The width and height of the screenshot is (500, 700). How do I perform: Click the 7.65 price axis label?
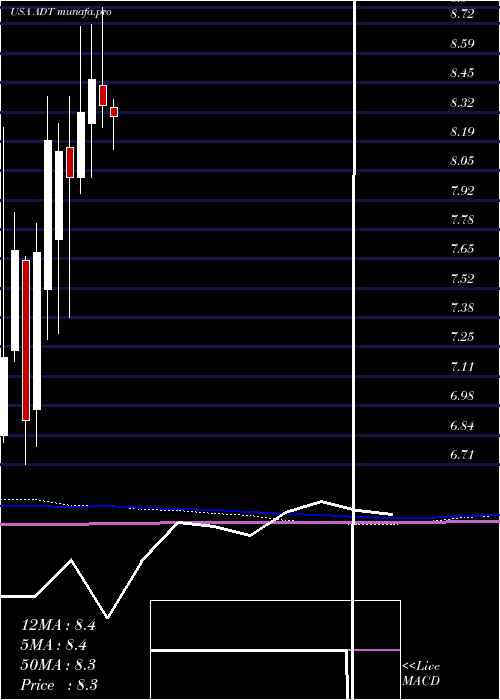[462, 249]
